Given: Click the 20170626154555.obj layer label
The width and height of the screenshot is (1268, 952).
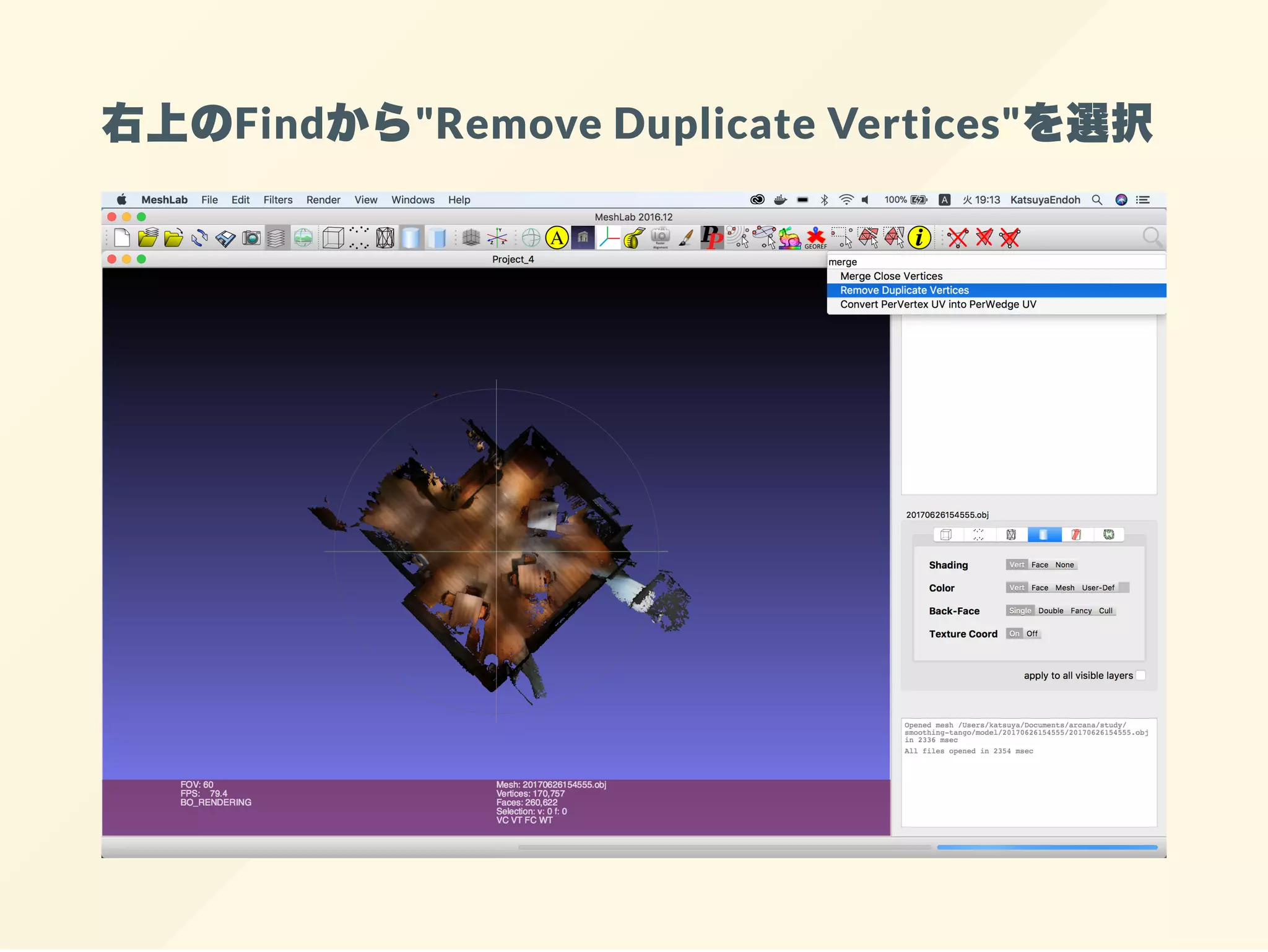Looking at the screenshot, I should tap(947, 516).
